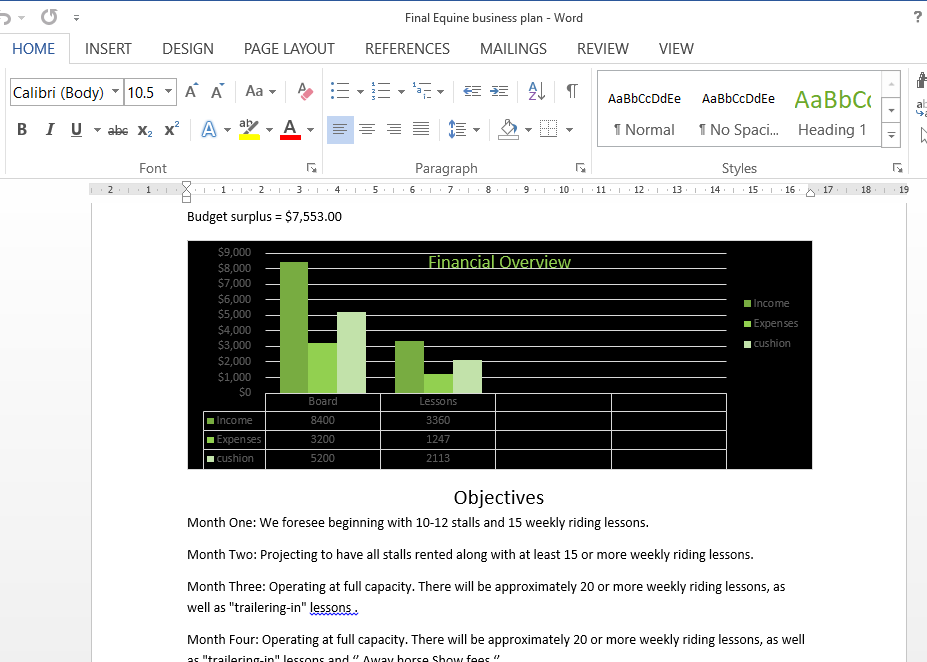Switch to the MAILINGS tab

pyautogui.click(x=513, y=48)
